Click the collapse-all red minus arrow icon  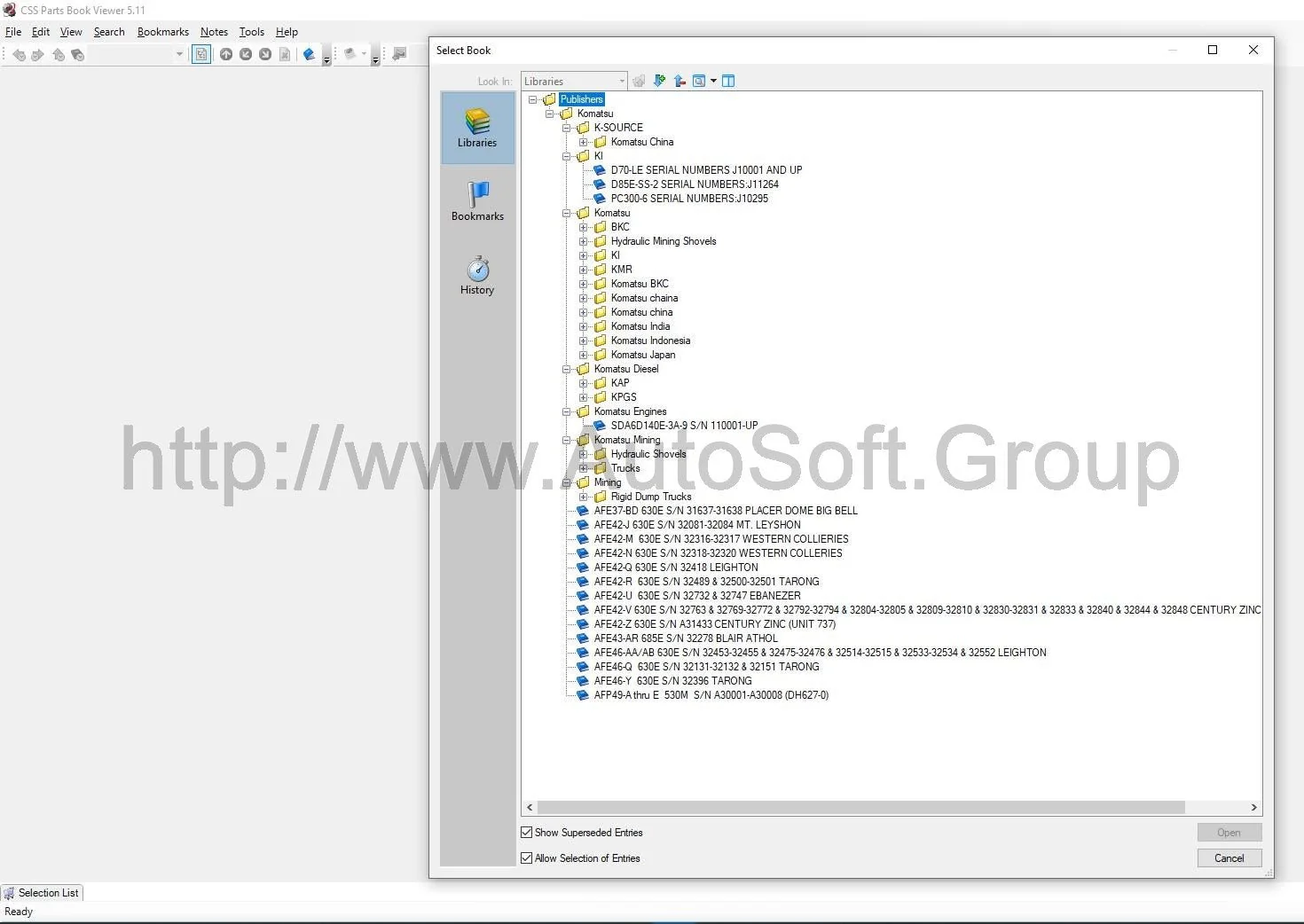[679, 81]
